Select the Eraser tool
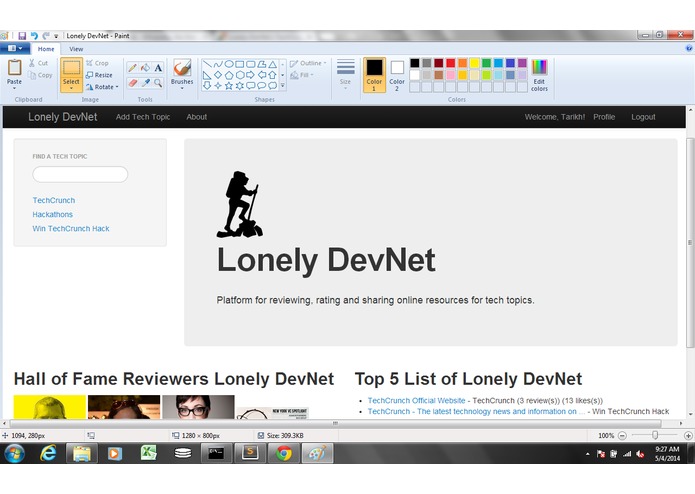Image resolution: width=695 pixels, height=494 pixels. click(x=132, y=83)
